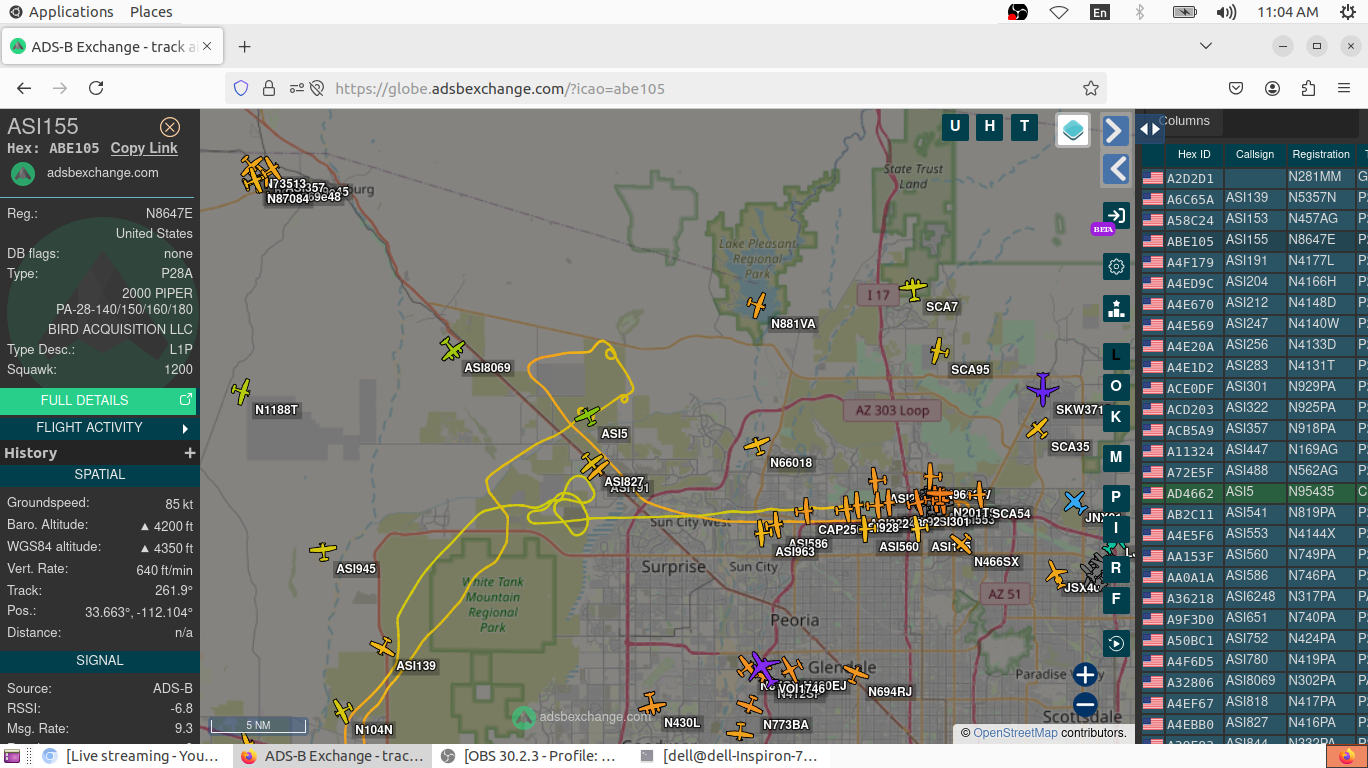The image size is (1368, 768).
Task: Open the OpenStreetMap attribution link
Action: (1015, 733)
